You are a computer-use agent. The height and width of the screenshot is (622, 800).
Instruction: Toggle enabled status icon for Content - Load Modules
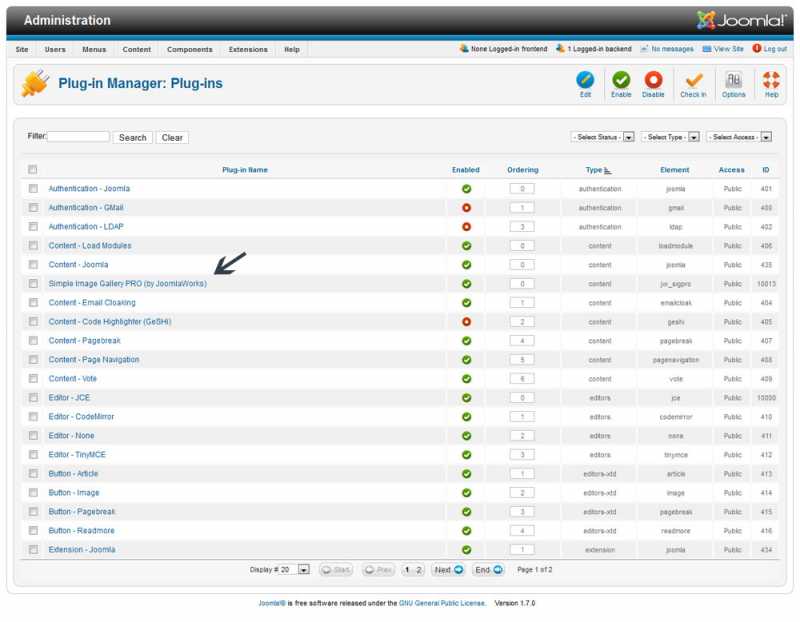coord(466,246)
